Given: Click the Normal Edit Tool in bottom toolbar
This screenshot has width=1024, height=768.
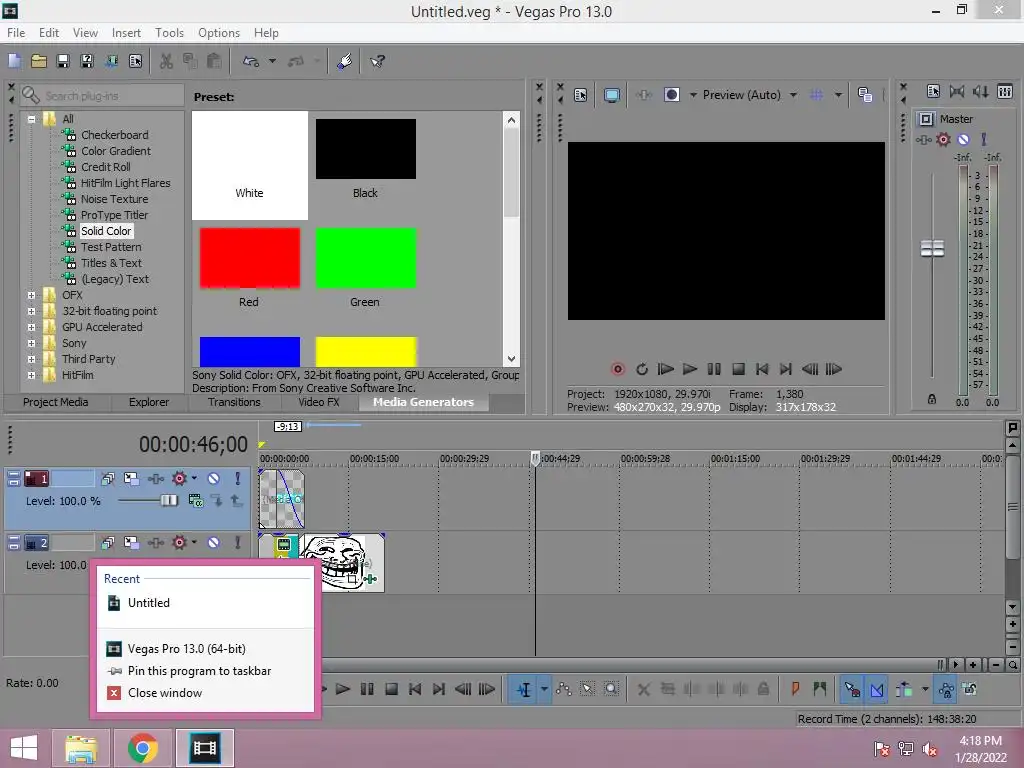Looking at the screenshot, I should click(x=524, y=689).
